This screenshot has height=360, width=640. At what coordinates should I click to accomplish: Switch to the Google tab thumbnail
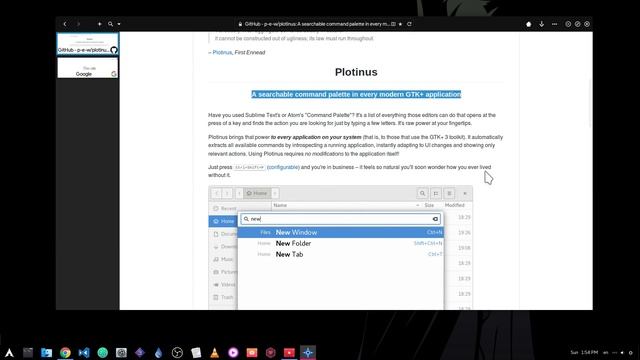(88, 68)
